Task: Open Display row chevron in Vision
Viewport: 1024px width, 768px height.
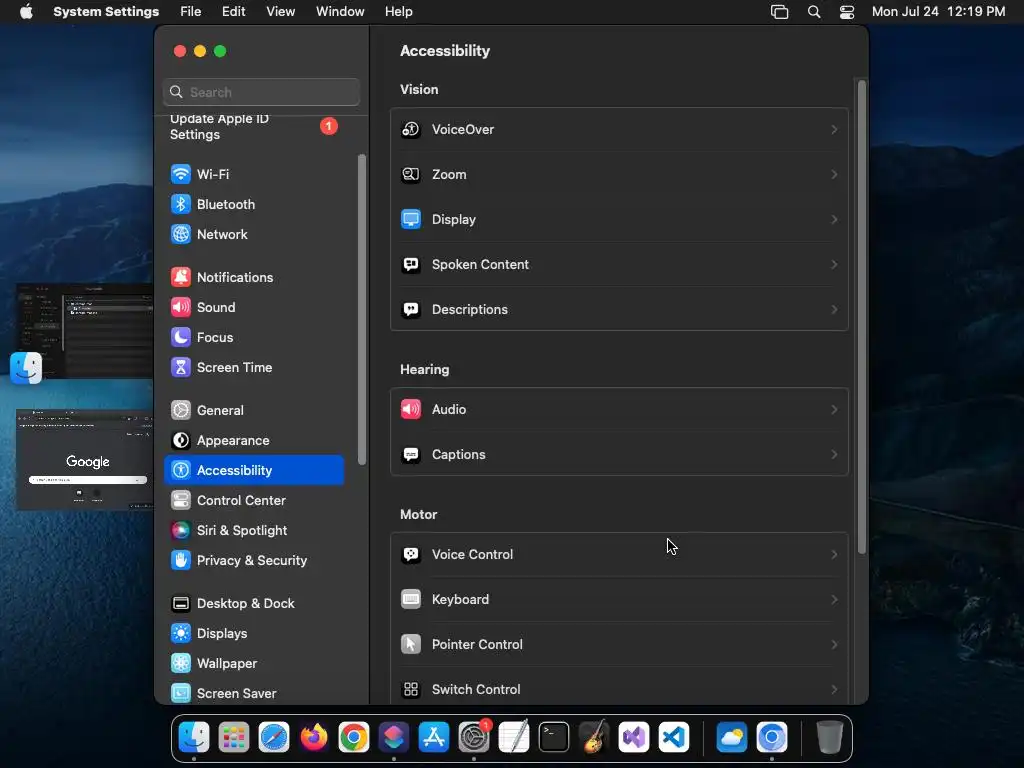Action: pos(834,219)
